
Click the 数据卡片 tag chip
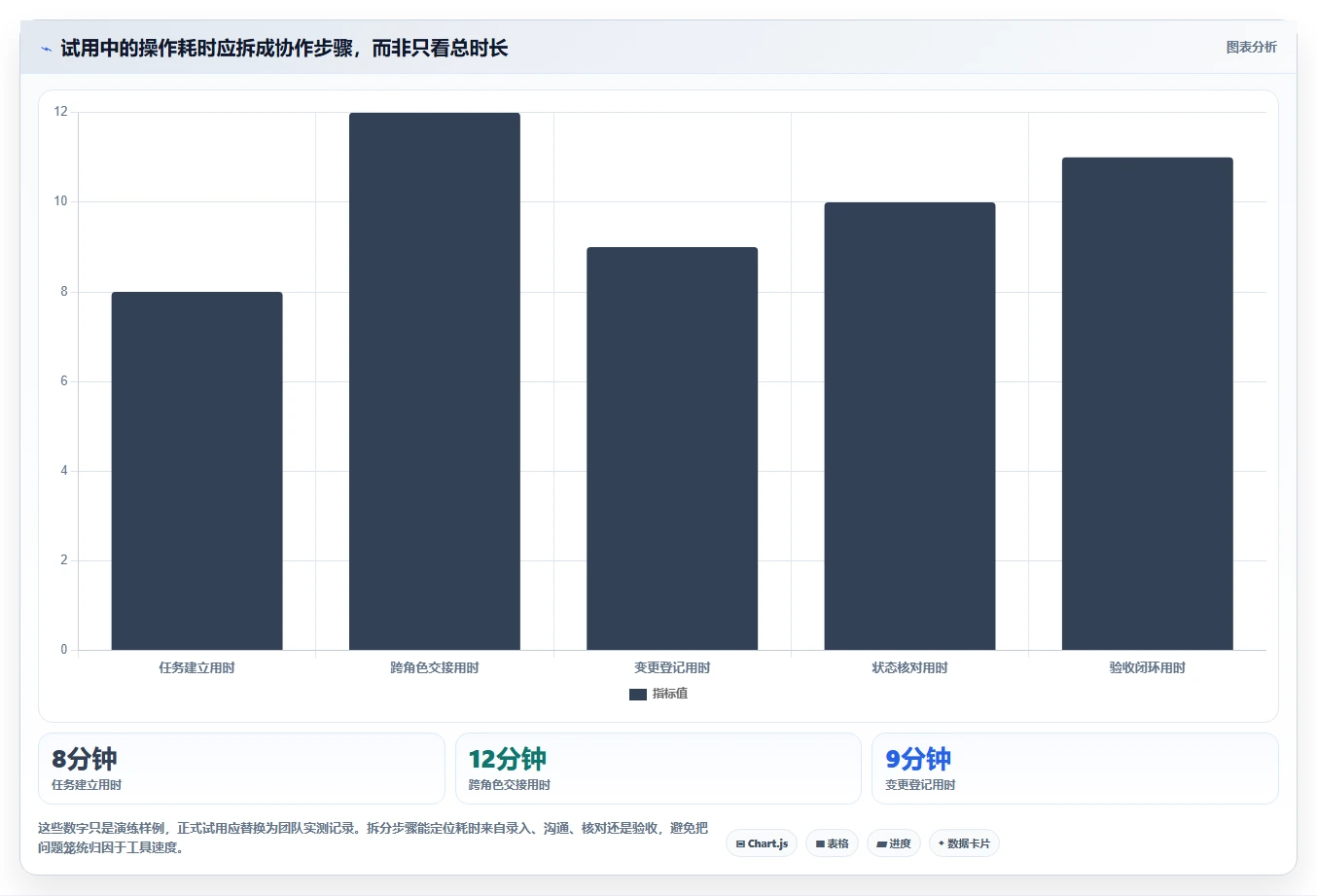click(964, 843)
